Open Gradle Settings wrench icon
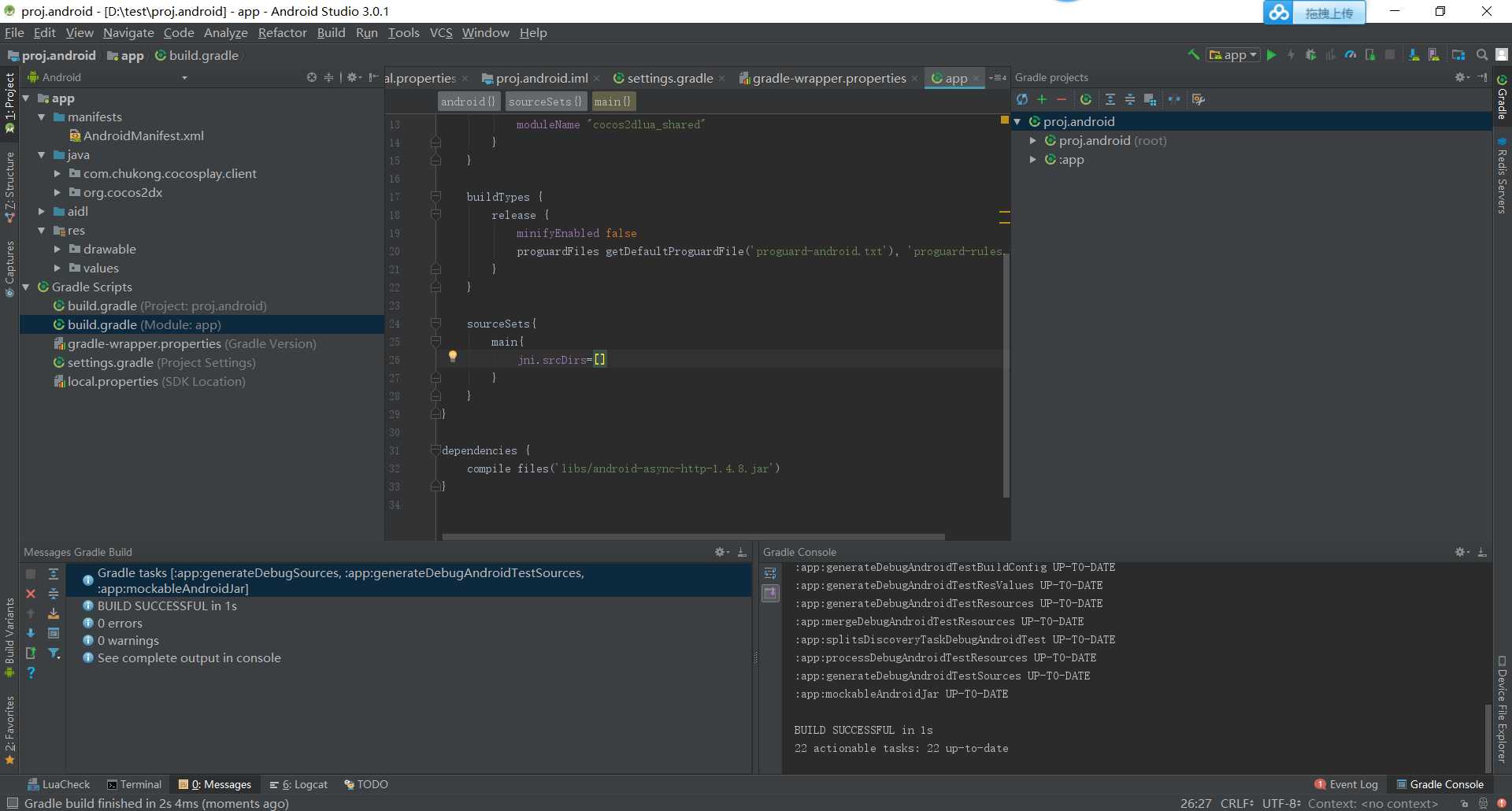 tap(1199, 99)
